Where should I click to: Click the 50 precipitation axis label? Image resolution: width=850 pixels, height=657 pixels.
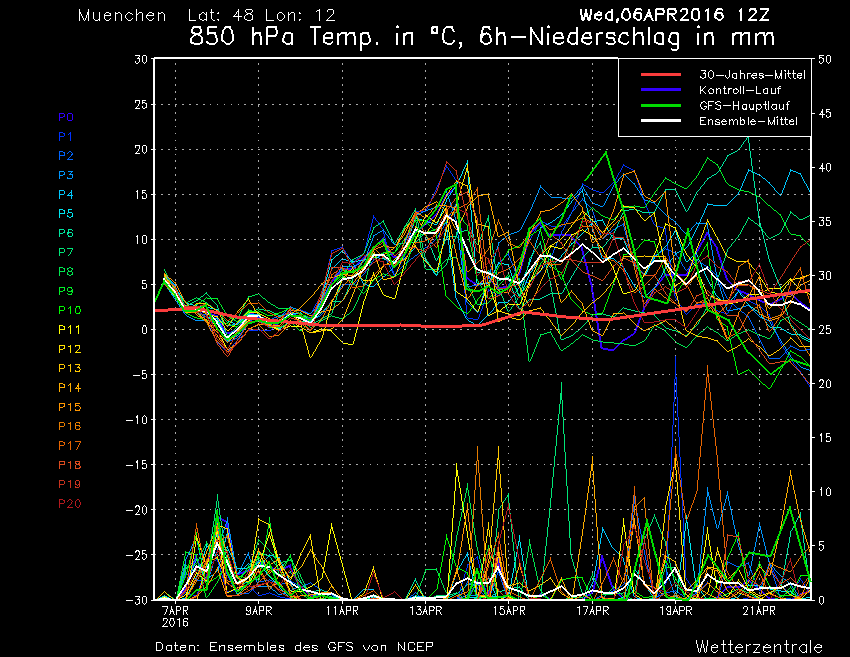pyautogui.click(x=825, y=60)
